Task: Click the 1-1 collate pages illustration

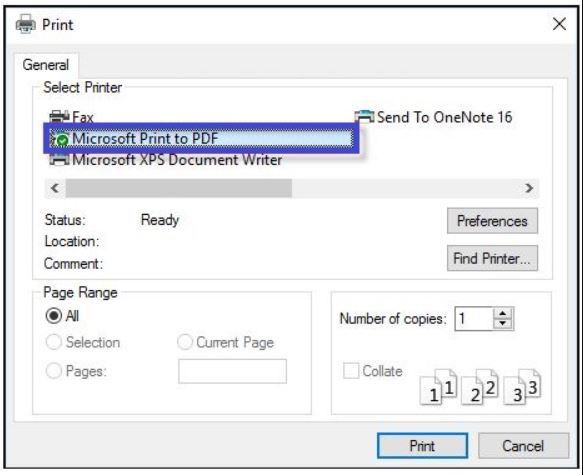Action: [x=438, y=387]
